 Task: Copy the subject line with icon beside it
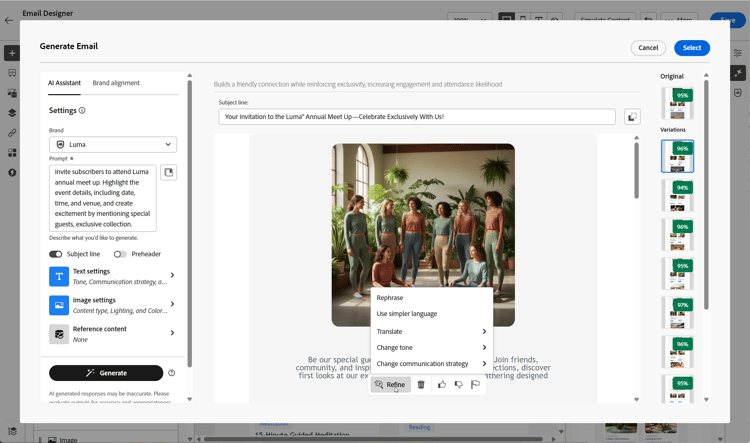(632, 117)
